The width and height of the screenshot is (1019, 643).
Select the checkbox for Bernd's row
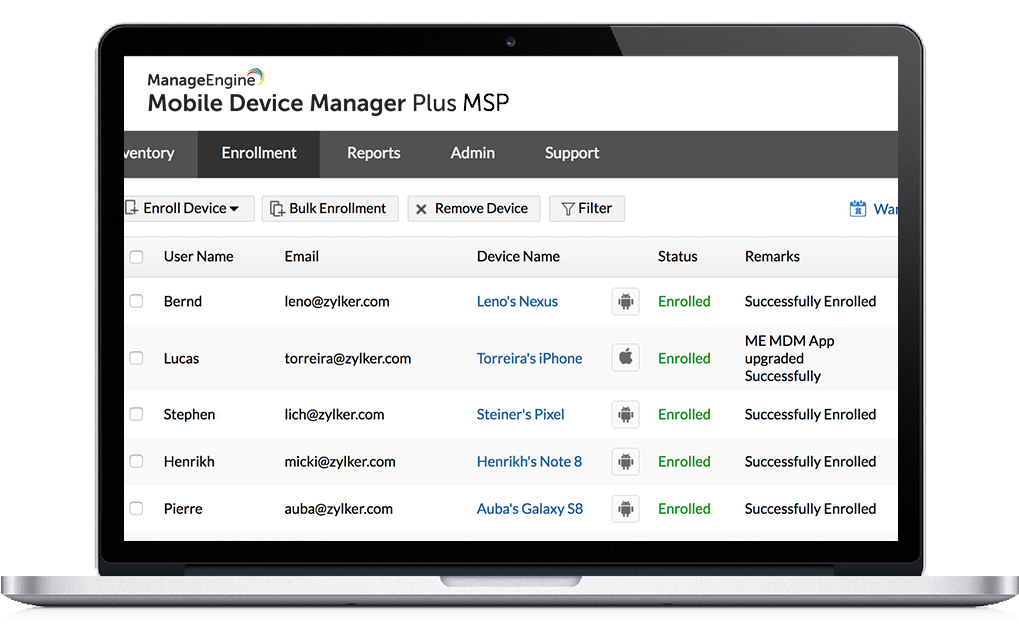pos(136,301)
